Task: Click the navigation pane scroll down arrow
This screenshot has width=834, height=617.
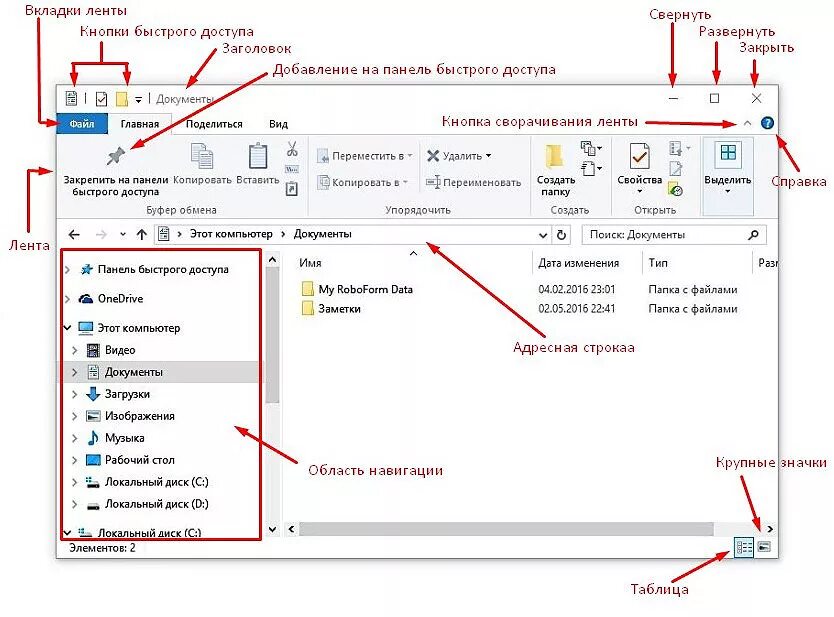Action: [272, 529]
